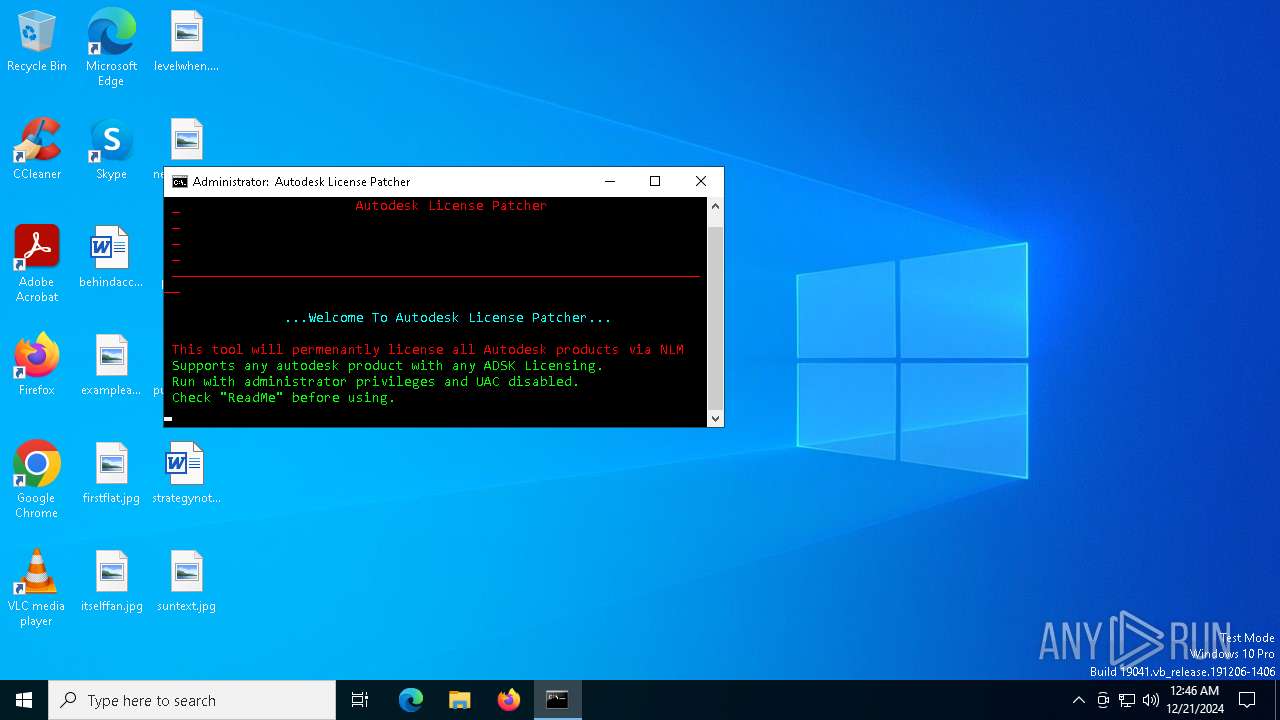Open the clock showing 12:46 AM

1194,700
